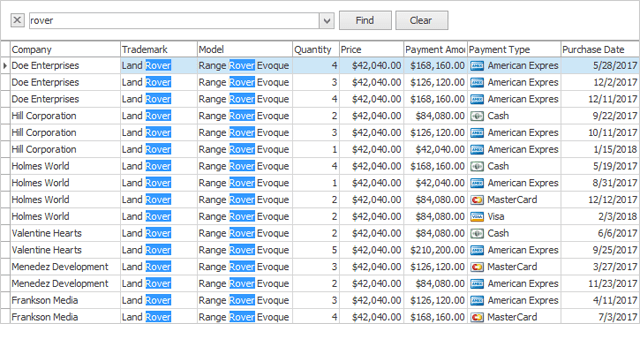The image size is (640, 360).
Task: Click American Express icon in 12/11/2017 row
Action: [477, 99]
